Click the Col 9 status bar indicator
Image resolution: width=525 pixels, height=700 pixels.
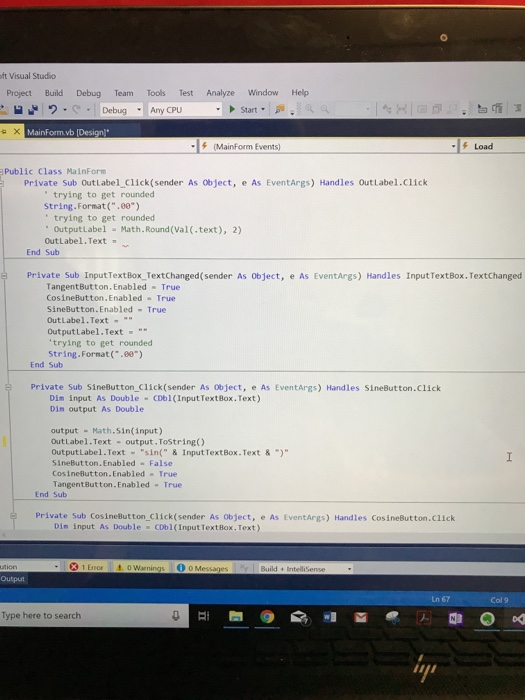[499, 600]
